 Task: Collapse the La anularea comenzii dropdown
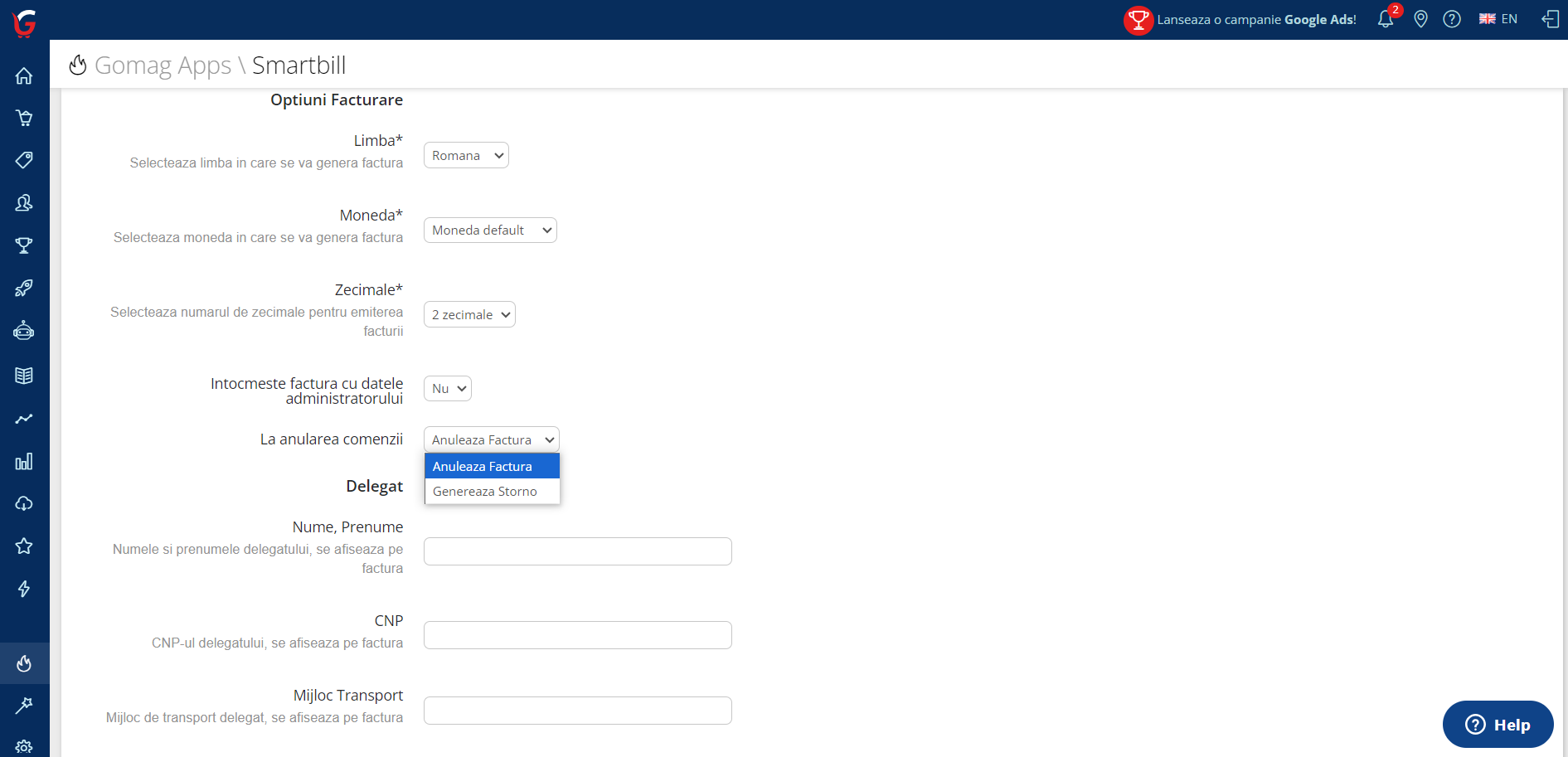[492, 439]
